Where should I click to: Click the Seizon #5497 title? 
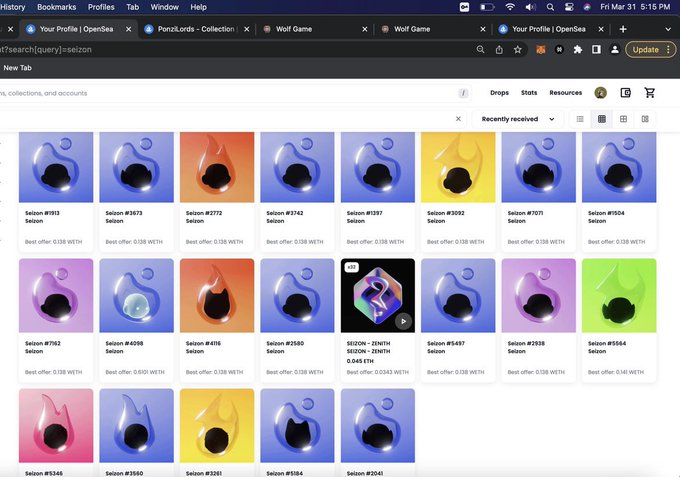[445, 343]
